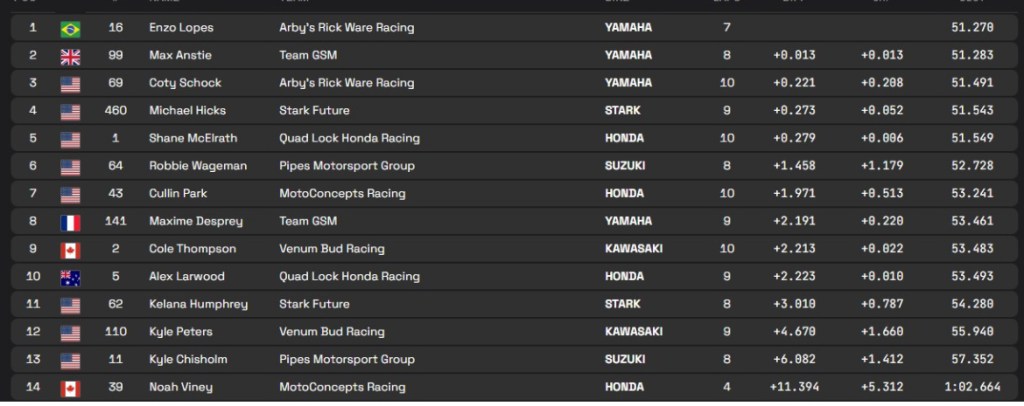Click the STARK brand in Michael Hicks' row

click(x=622, y=111)
